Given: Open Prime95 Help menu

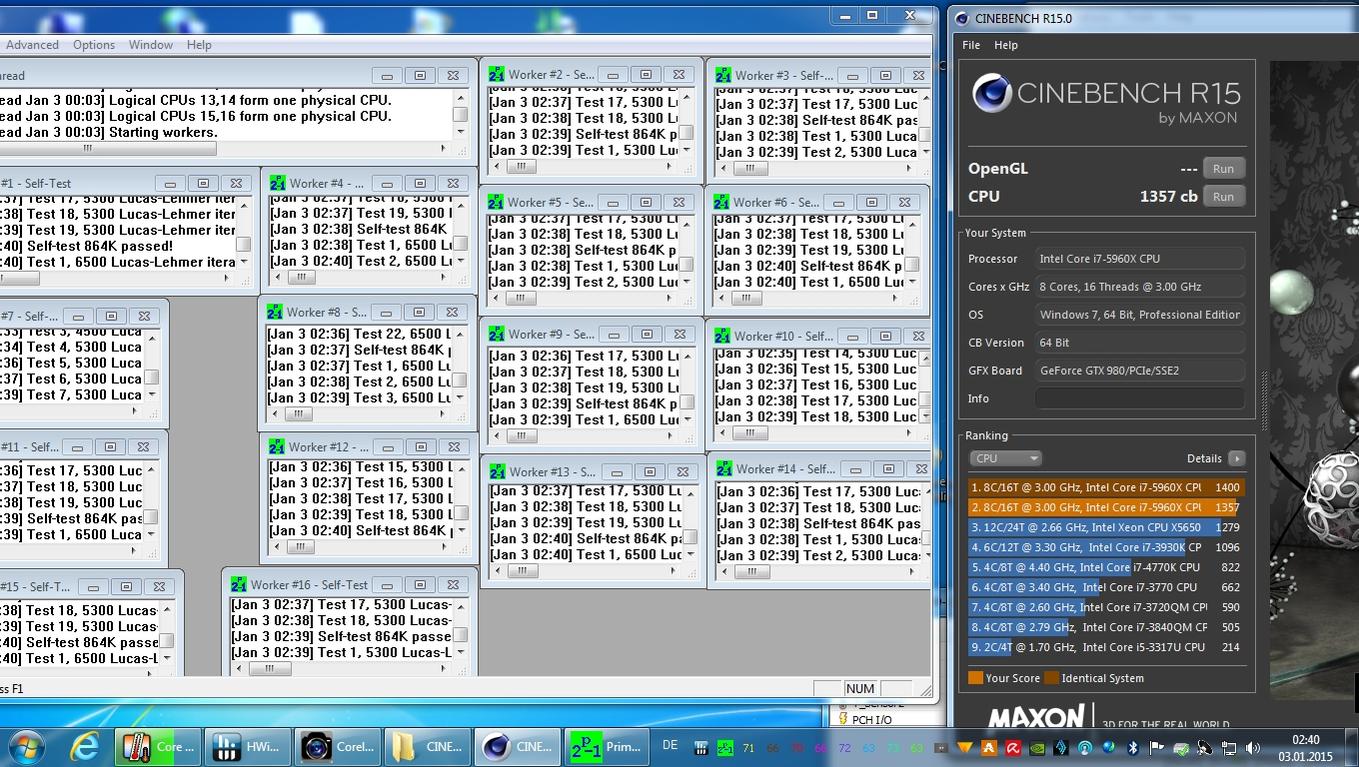Looking at the screenshot, I should [x=199, y=45].
